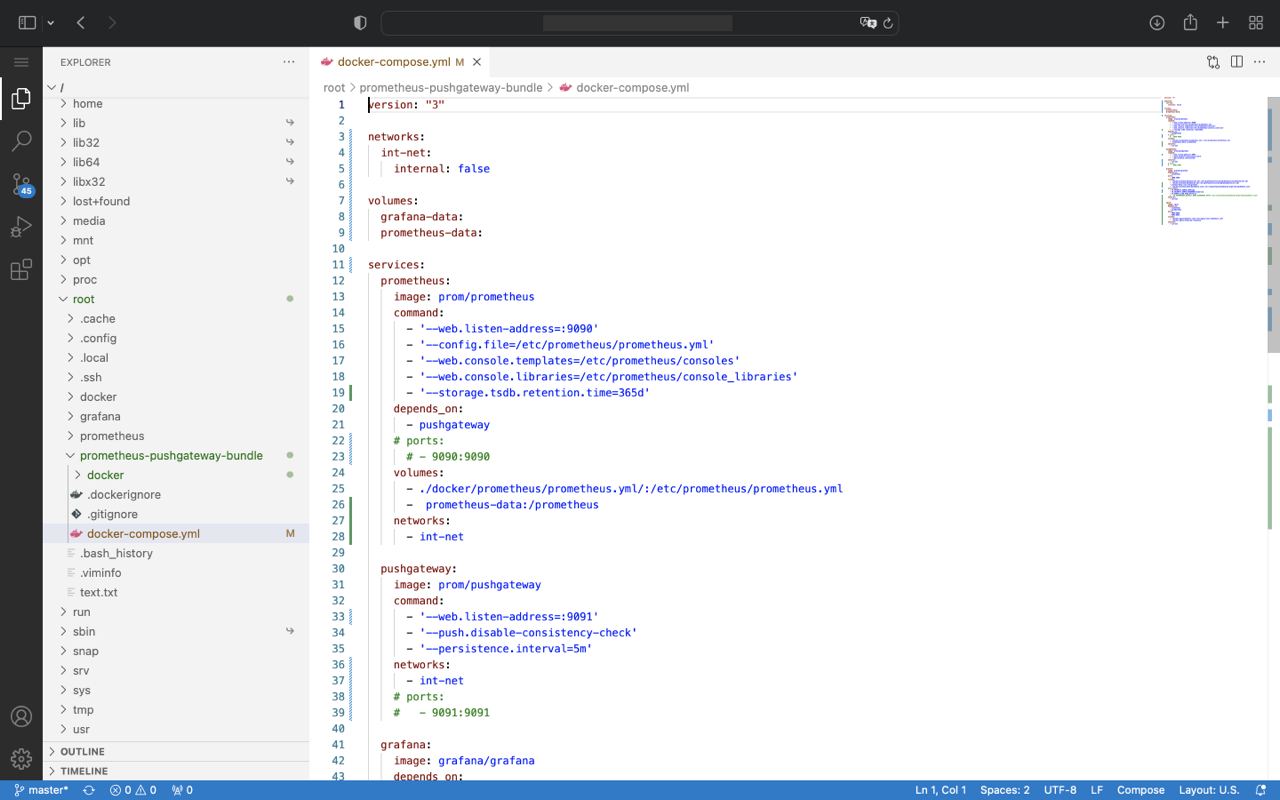This screenshot has height=800, width=1280.
Task: Open the Accounts icon in activity bar
Action: [x=21, y=717]
